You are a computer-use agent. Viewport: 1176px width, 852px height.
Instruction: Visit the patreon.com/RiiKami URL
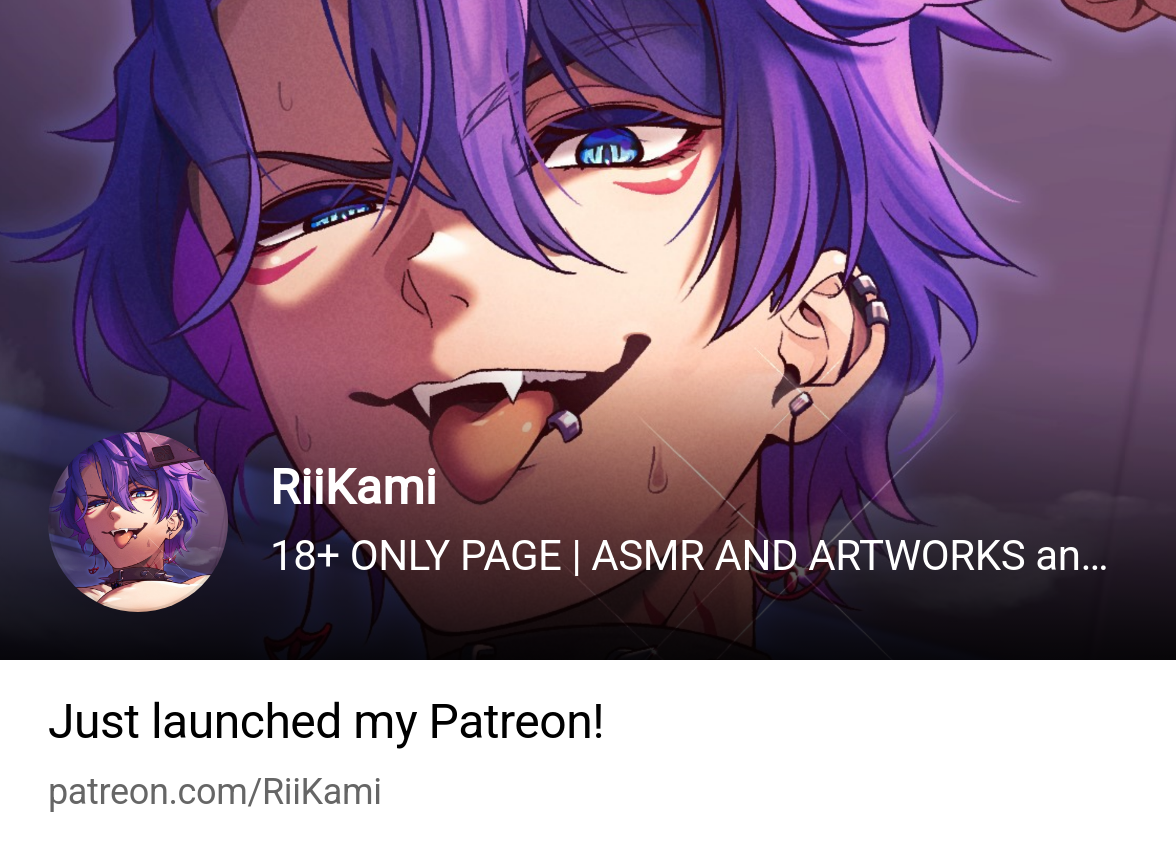coord(214,792)
